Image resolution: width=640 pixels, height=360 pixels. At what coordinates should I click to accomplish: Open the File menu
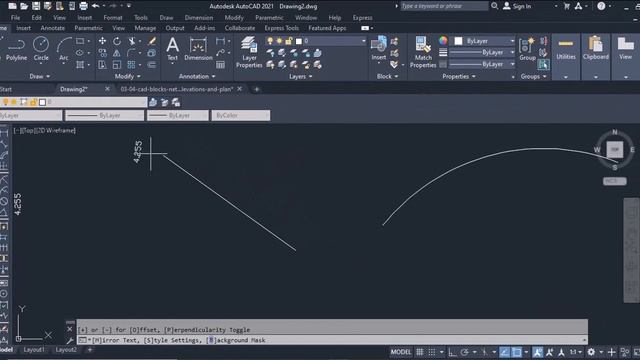16,18
